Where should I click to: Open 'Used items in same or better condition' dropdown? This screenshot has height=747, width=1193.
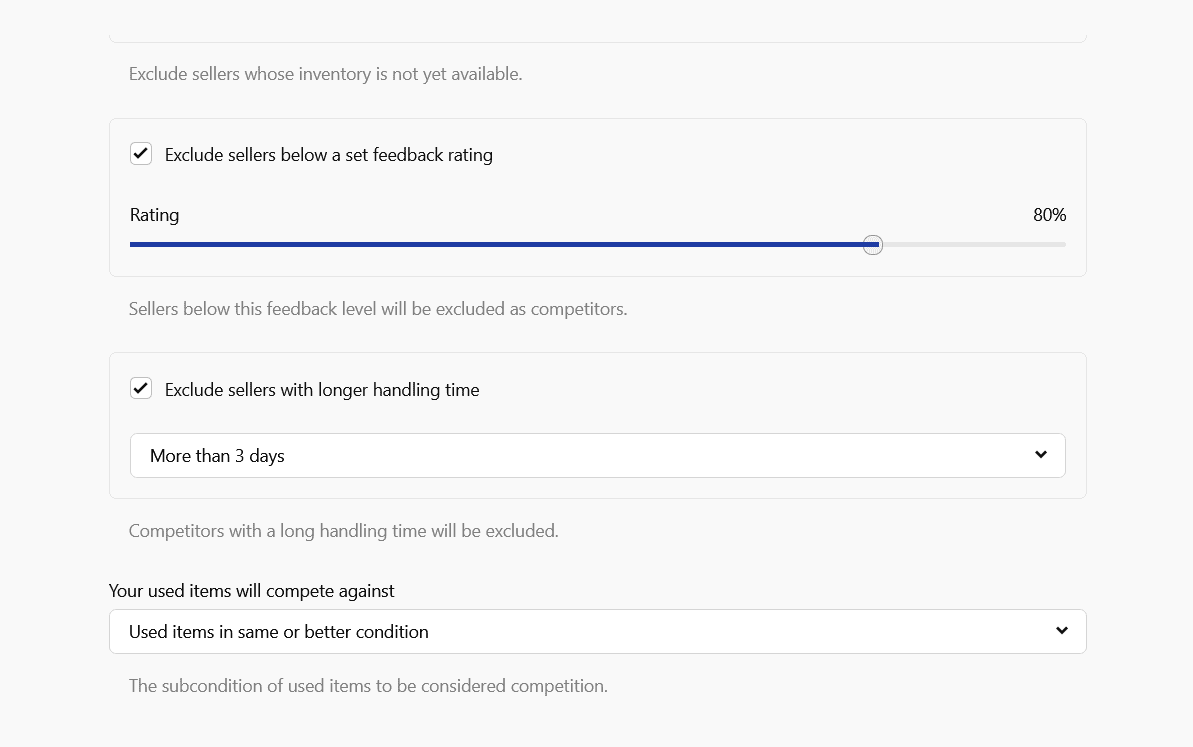tap(596, 632)
